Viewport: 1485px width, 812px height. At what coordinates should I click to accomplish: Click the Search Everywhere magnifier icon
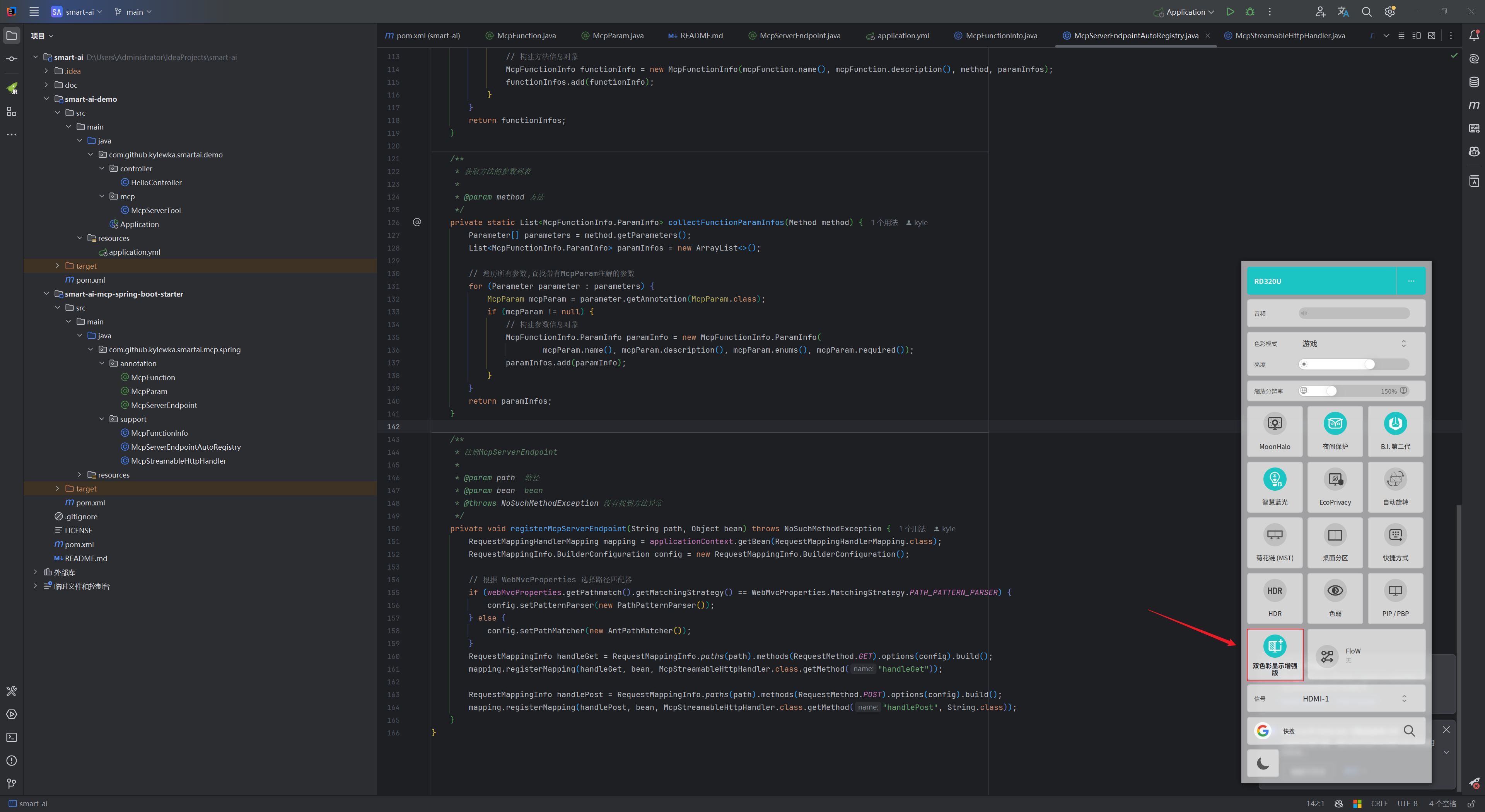1366,12
